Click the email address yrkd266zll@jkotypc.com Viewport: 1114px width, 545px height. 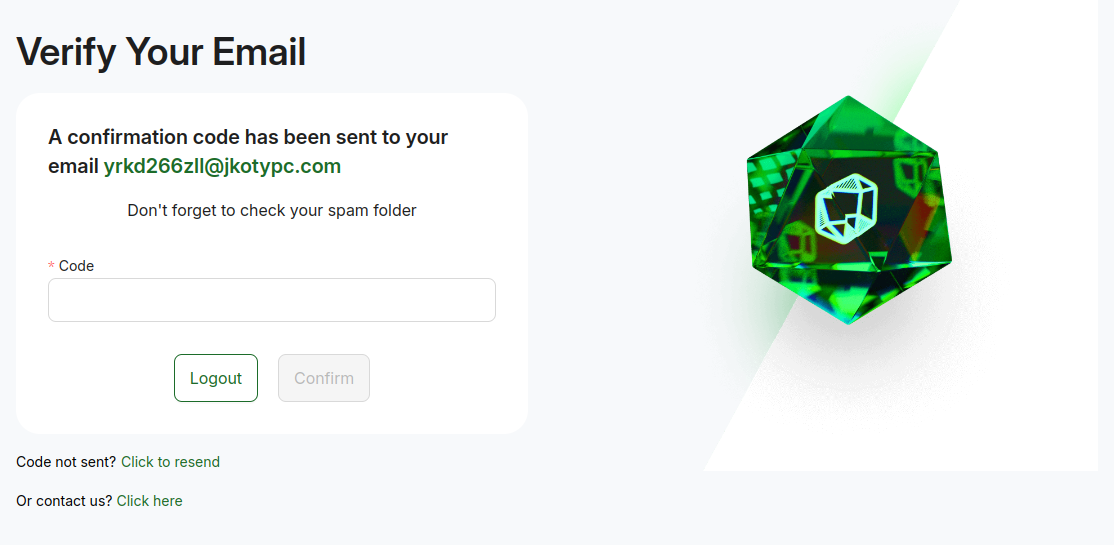click(x=222, y=166)
